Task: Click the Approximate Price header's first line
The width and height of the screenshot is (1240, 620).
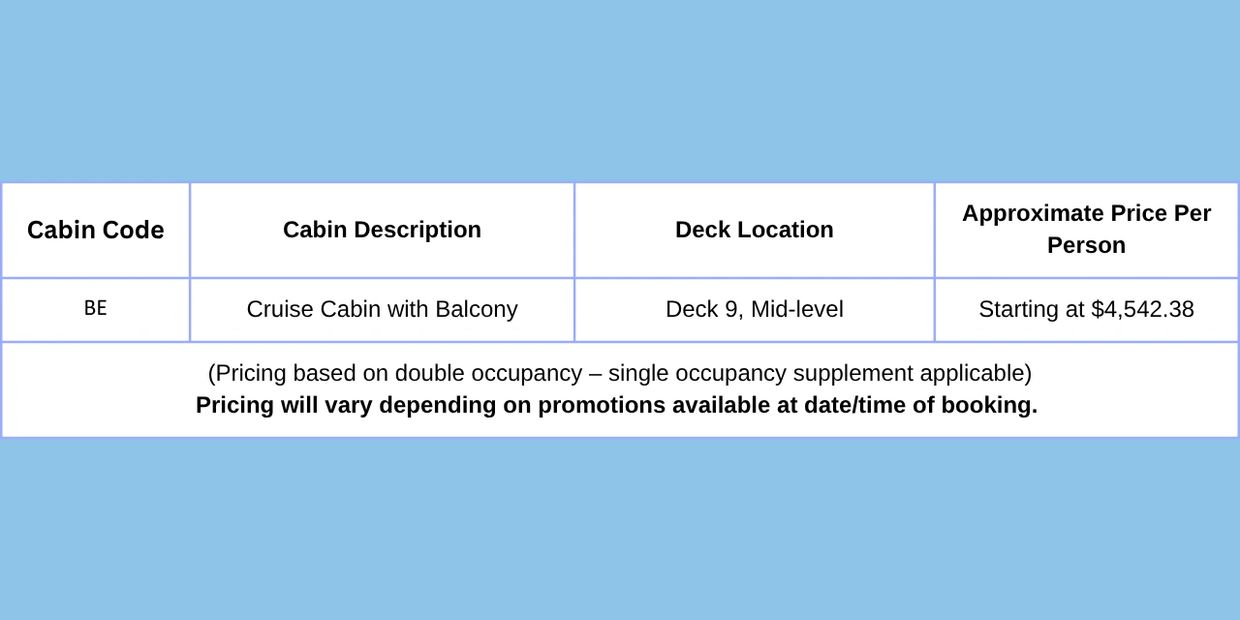Action: [1086, 213]
